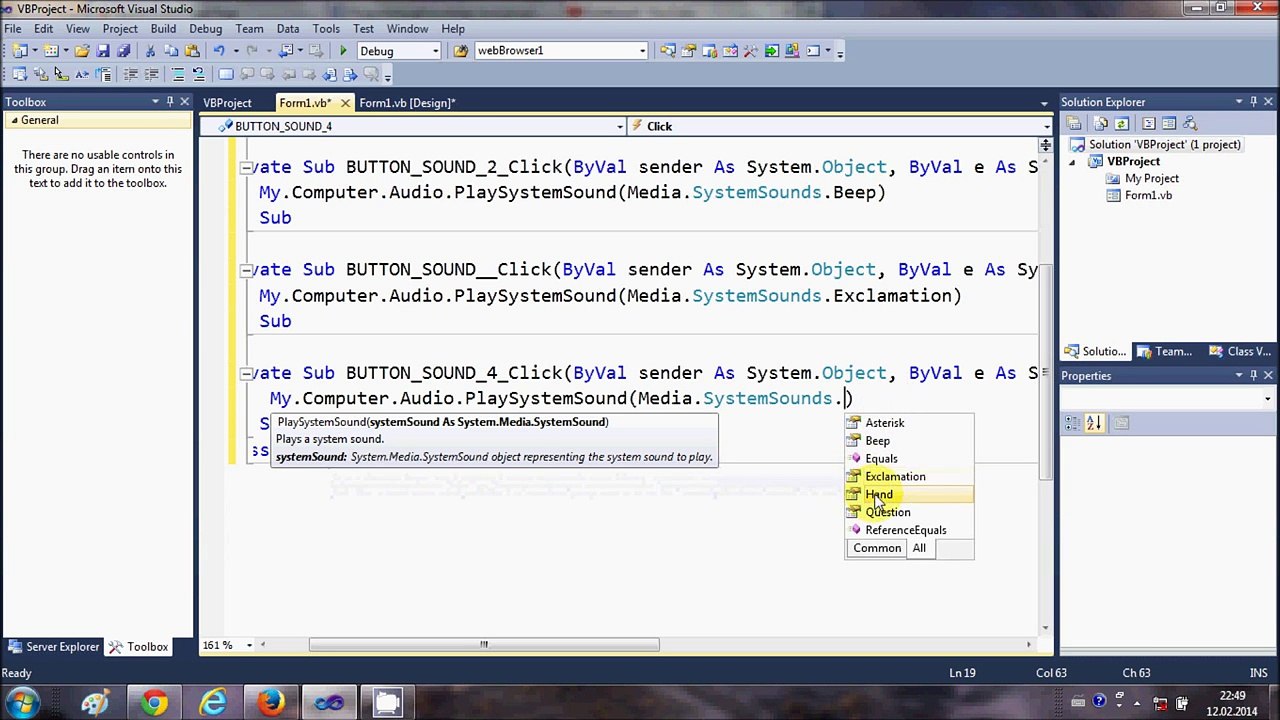Select Hand from the IntelliSense list
1280x720 pixels.
coord(879,495)
